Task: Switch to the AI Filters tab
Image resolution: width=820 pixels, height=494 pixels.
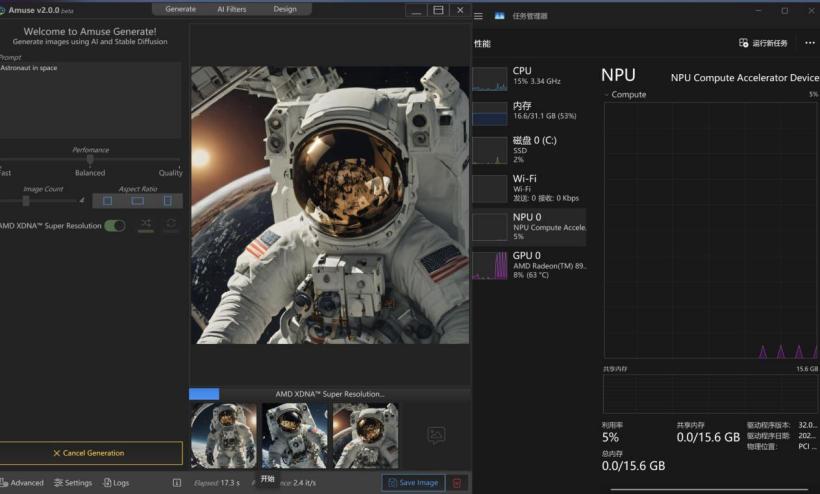Action: [x=232, y=9]
